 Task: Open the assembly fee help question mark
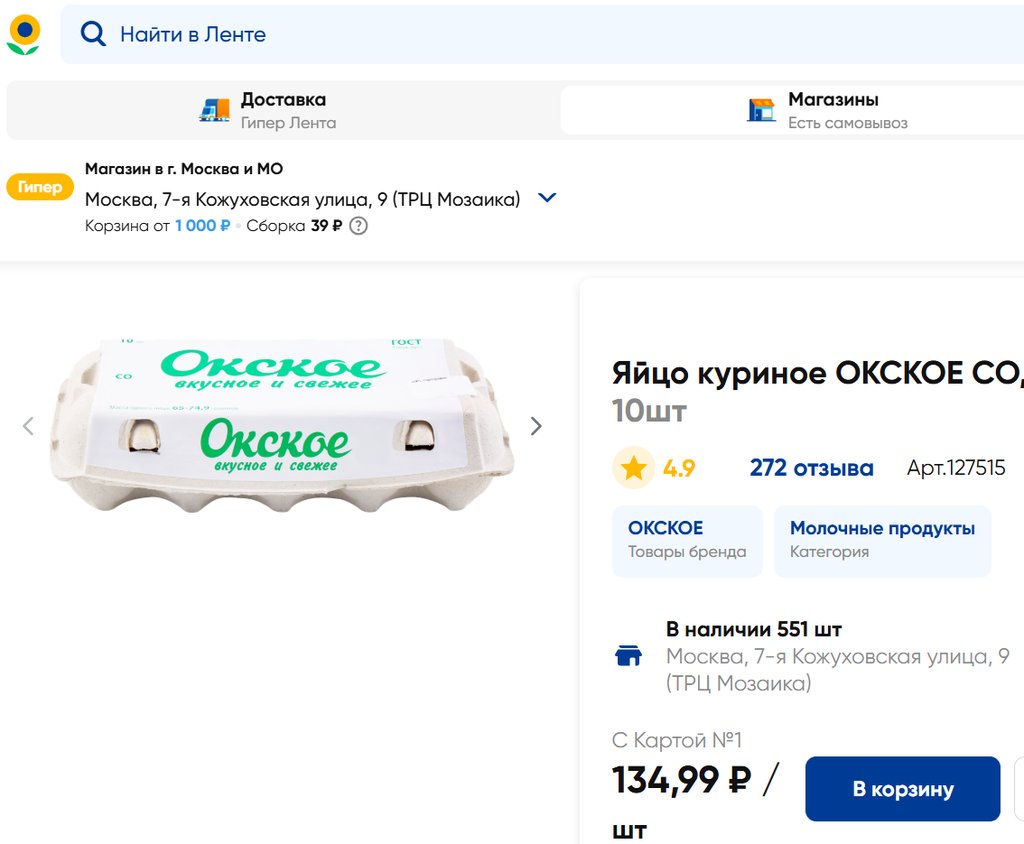click(358, 226)
